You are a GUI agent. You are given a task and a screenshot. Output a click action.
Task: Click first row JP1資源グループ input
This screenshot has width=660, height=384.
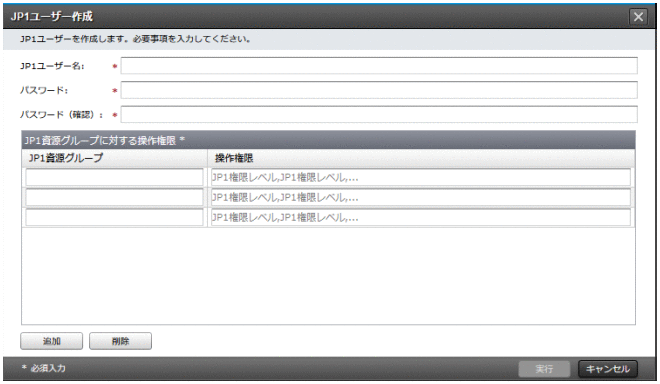click(114, 177)
